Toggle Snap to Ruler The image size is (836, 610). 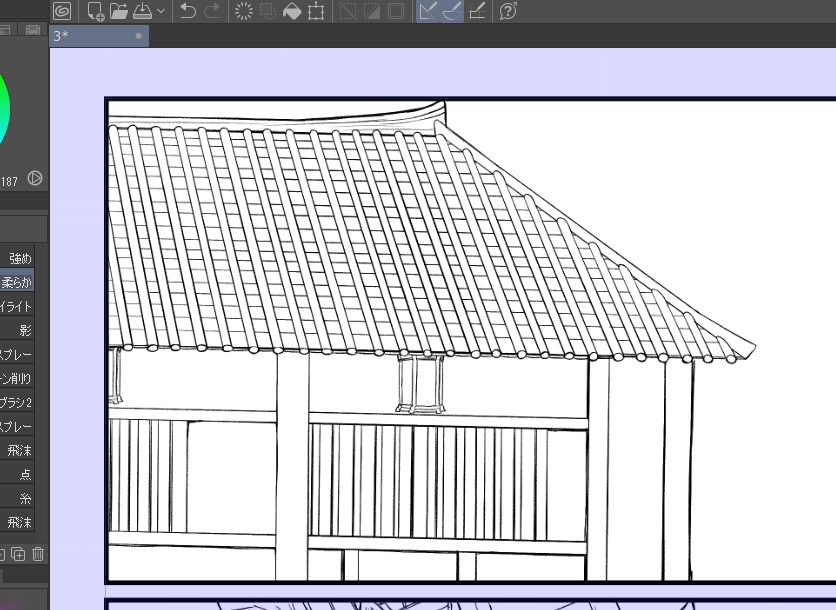click(428, 11)
